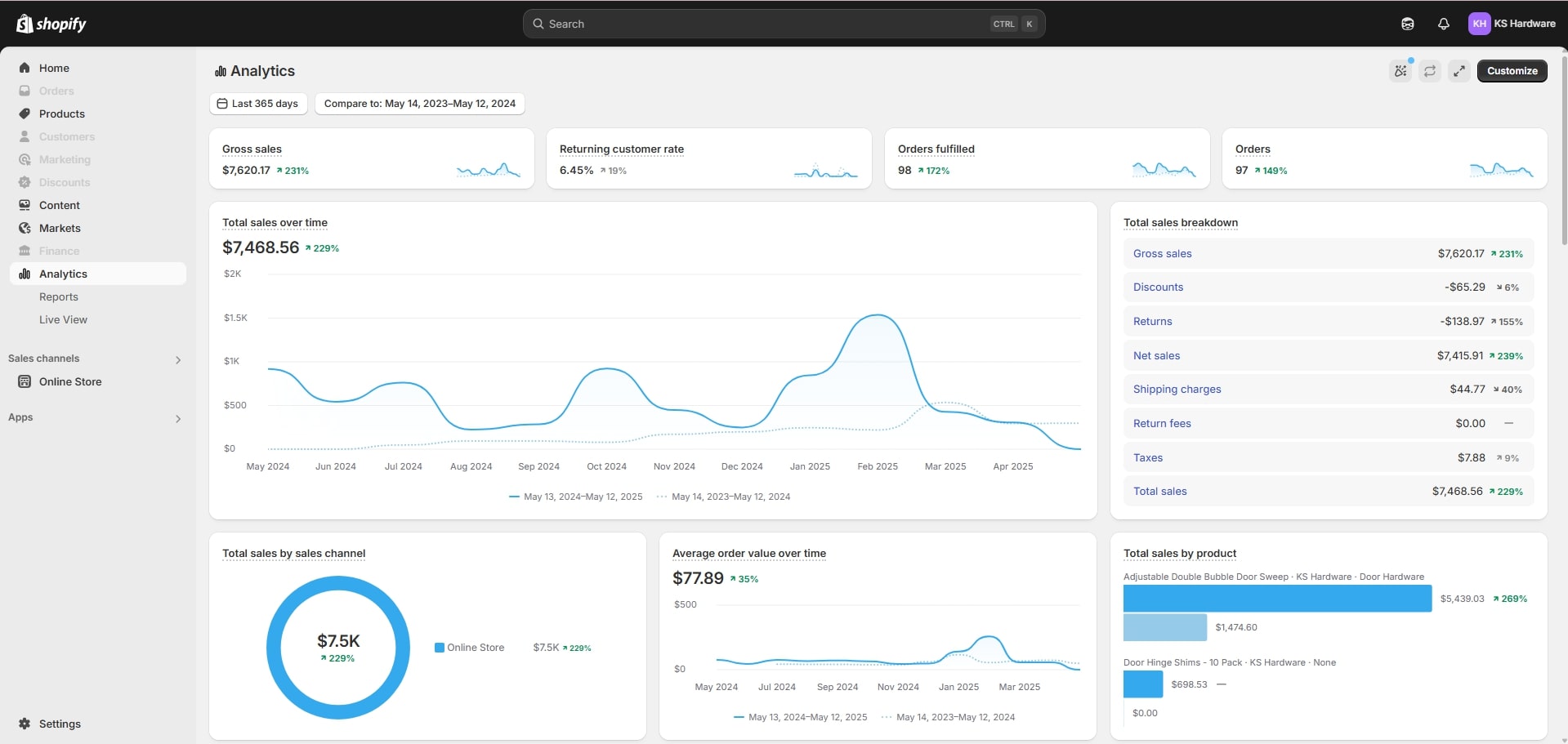
Task: Switch to Live View page
Action: point(63,319)
